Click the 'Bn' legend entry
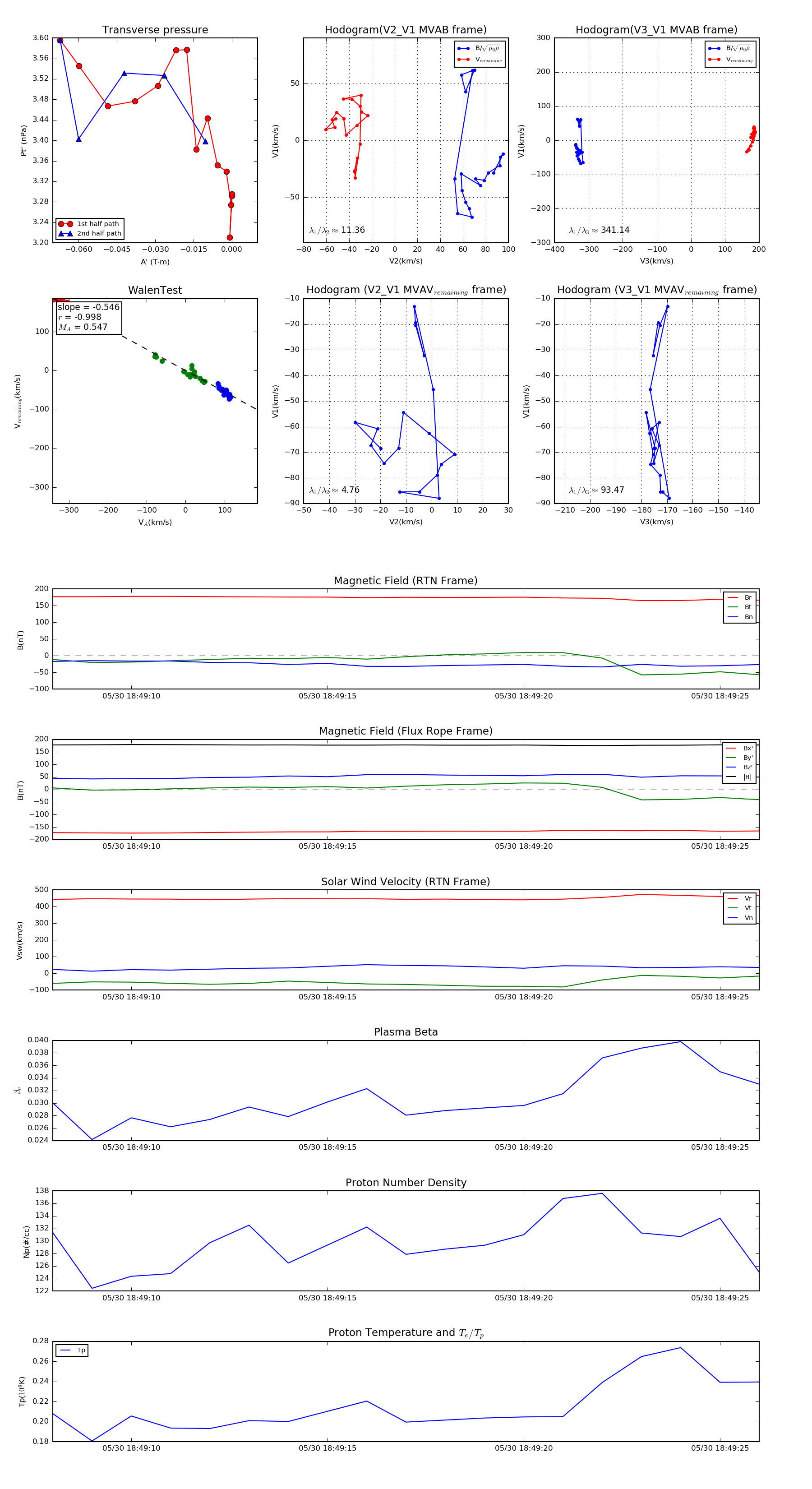This screenshot has width=812, height=1489. click(740, 617)
